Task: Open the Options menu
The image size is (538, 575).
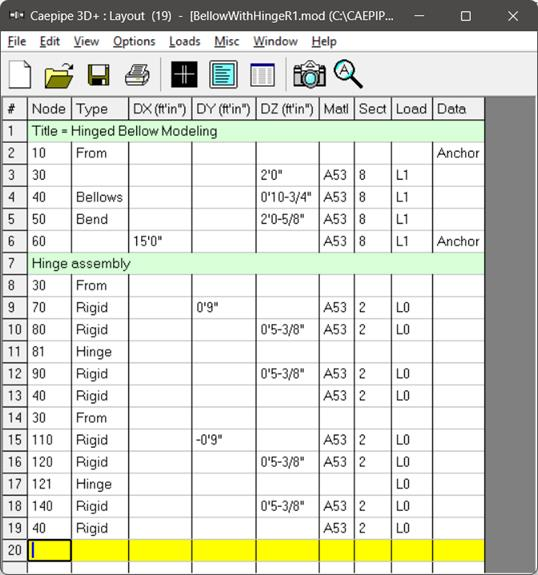Action: point(134,41)
